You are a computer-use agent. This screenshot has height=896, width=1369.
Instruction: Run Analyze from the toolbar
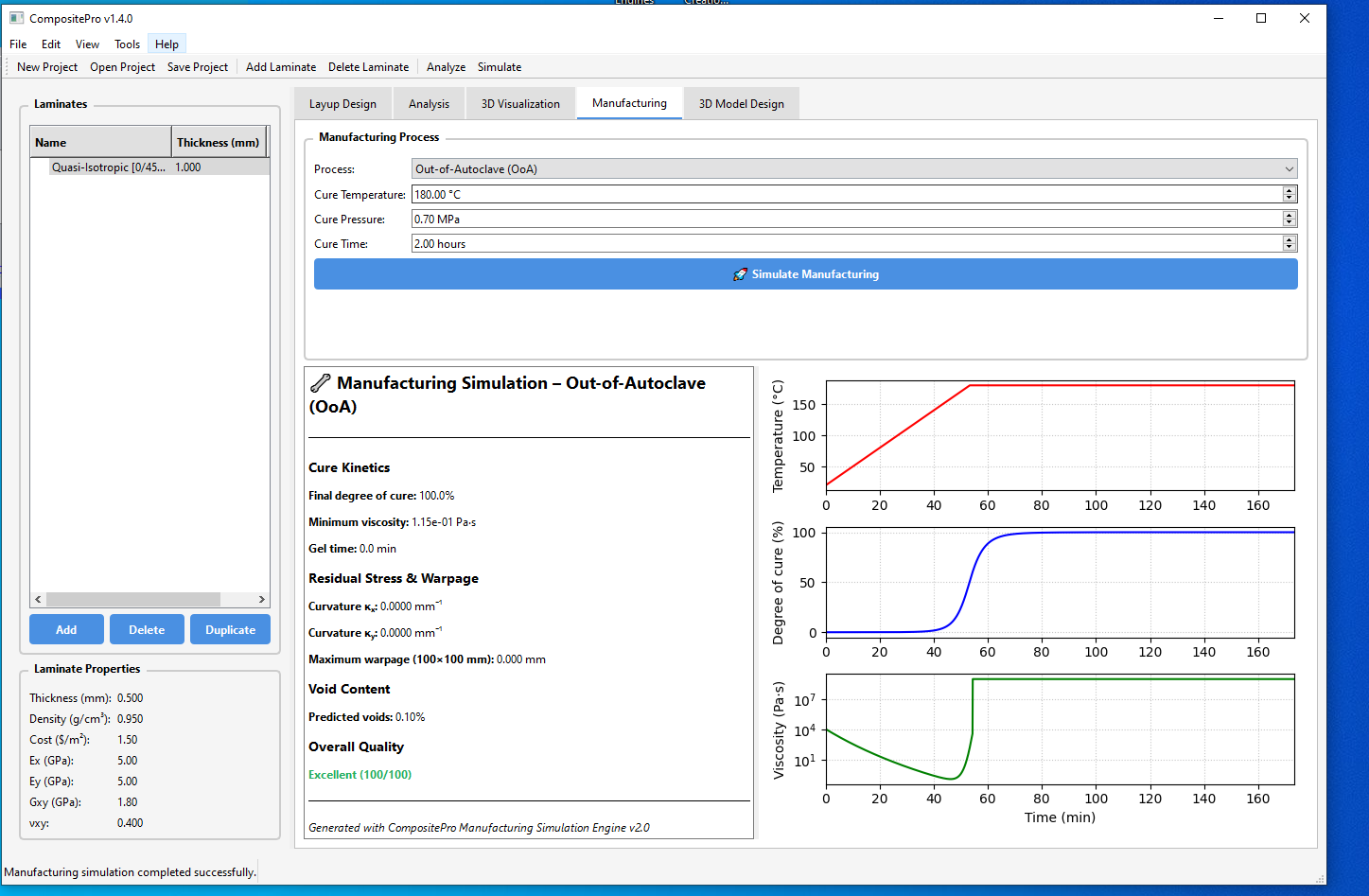[446, 67]
